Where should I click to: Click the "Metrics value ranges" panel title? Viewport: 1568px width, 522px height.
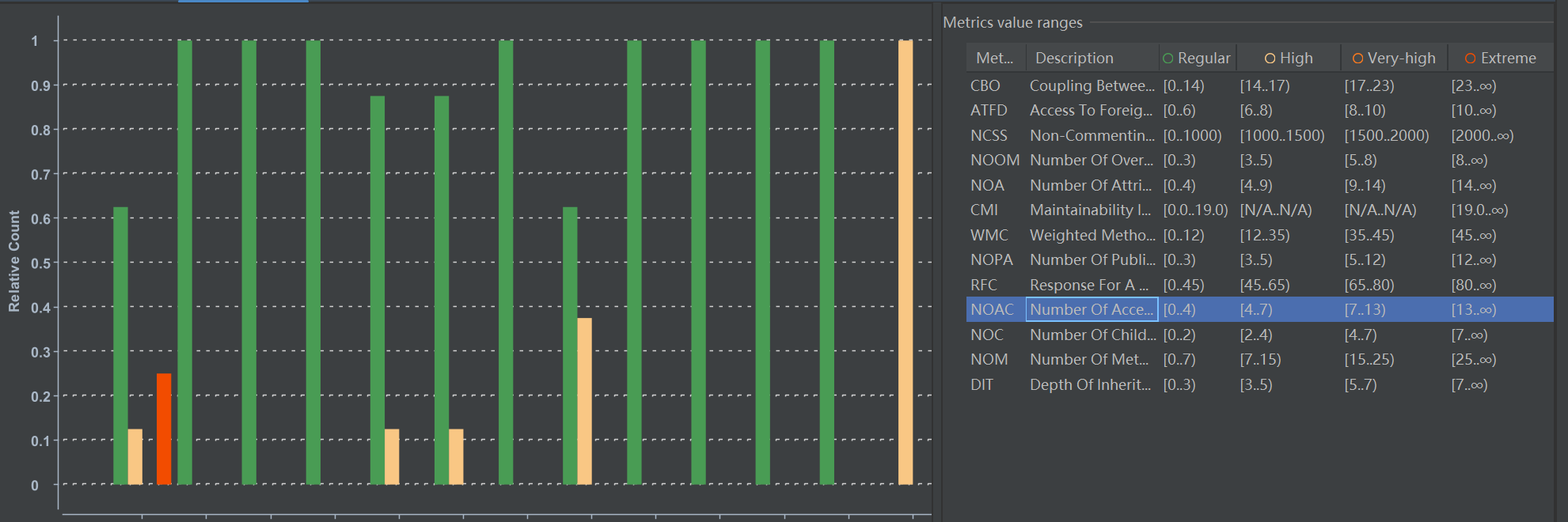[1012, 22]
